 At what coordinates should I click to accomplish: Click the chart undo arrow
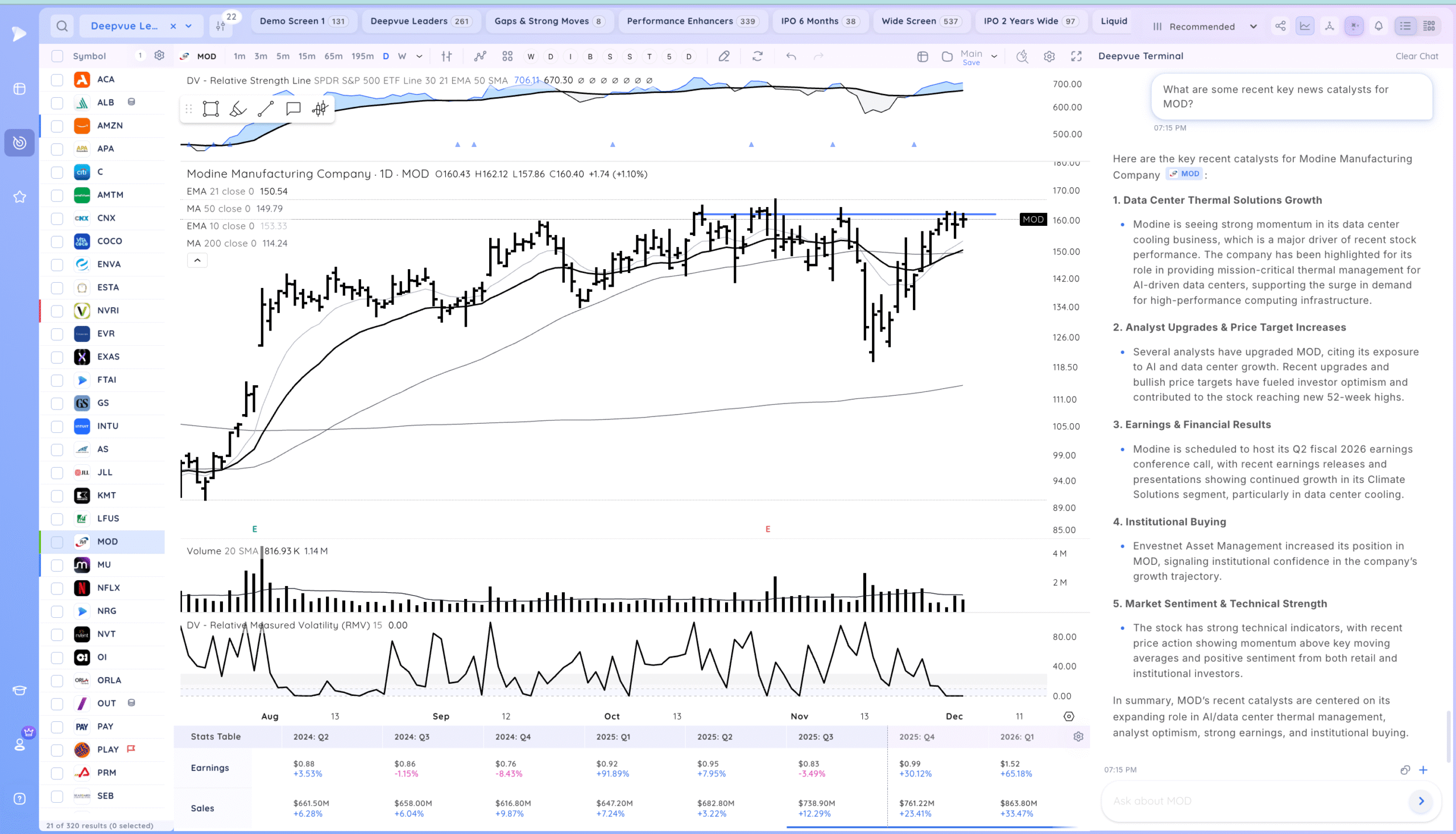tap(791, 56)
